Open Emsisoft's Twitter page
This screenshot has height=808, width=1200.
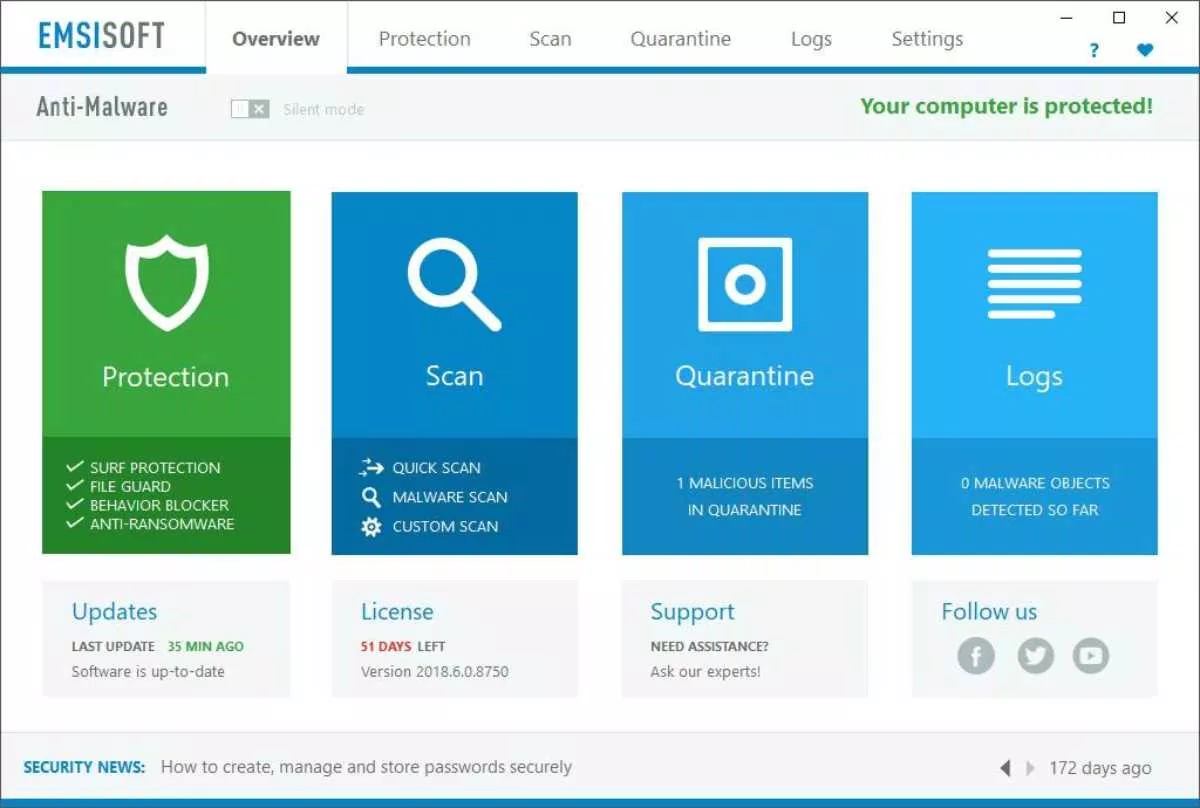(x=1036, y=656)
